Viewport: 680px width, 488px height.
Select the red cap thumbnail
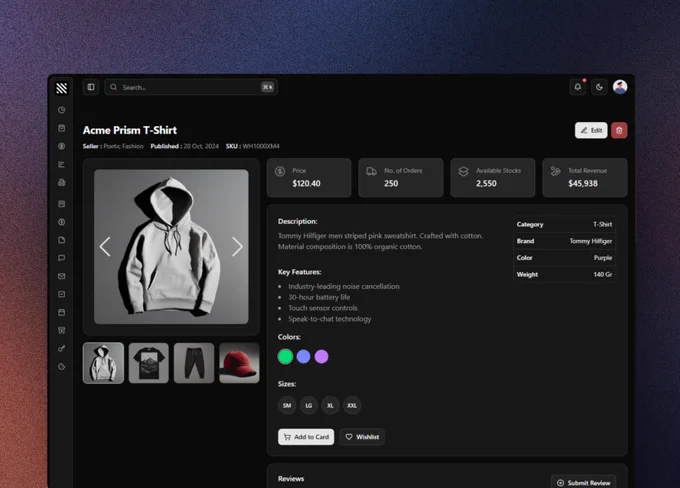click(x=239, y=363)
